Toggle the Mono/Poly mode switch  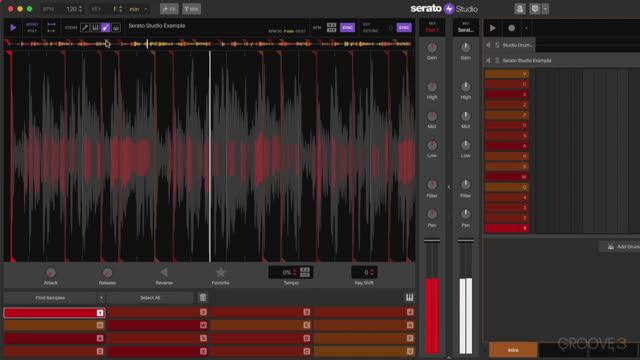pos(32,28)
